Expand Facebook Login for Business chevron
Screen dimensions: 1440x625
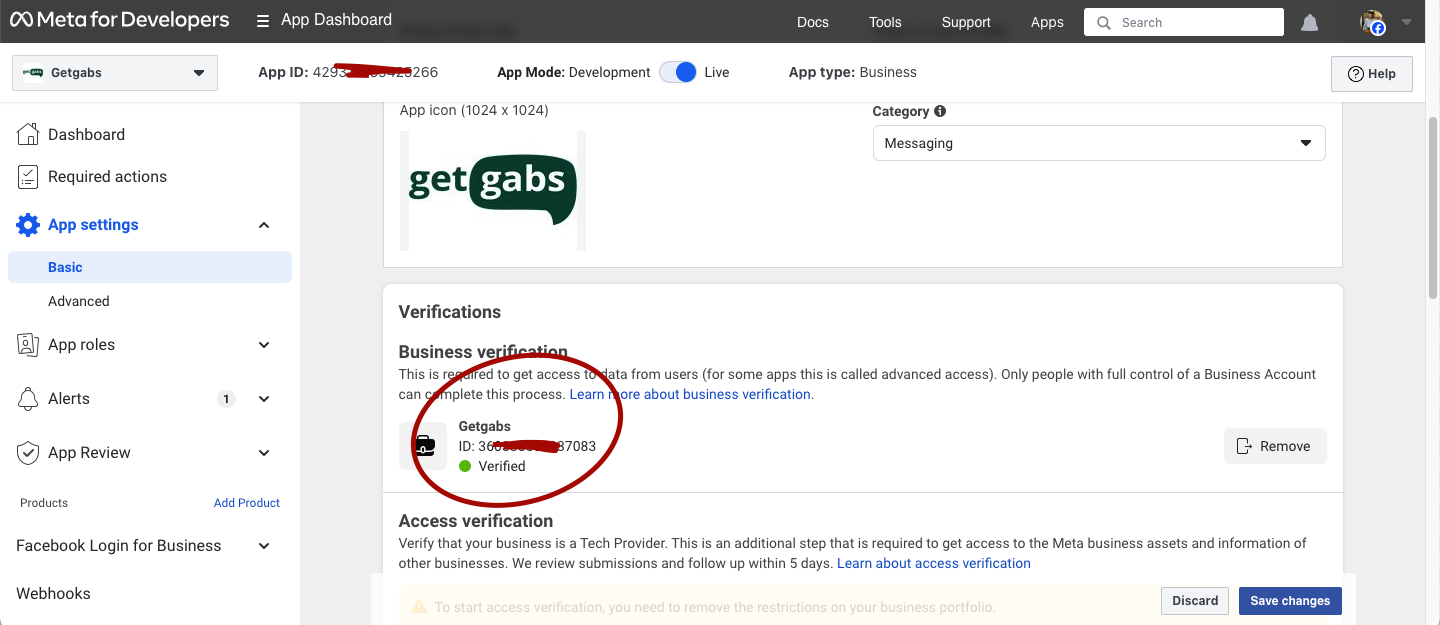(x=264, y=546)
